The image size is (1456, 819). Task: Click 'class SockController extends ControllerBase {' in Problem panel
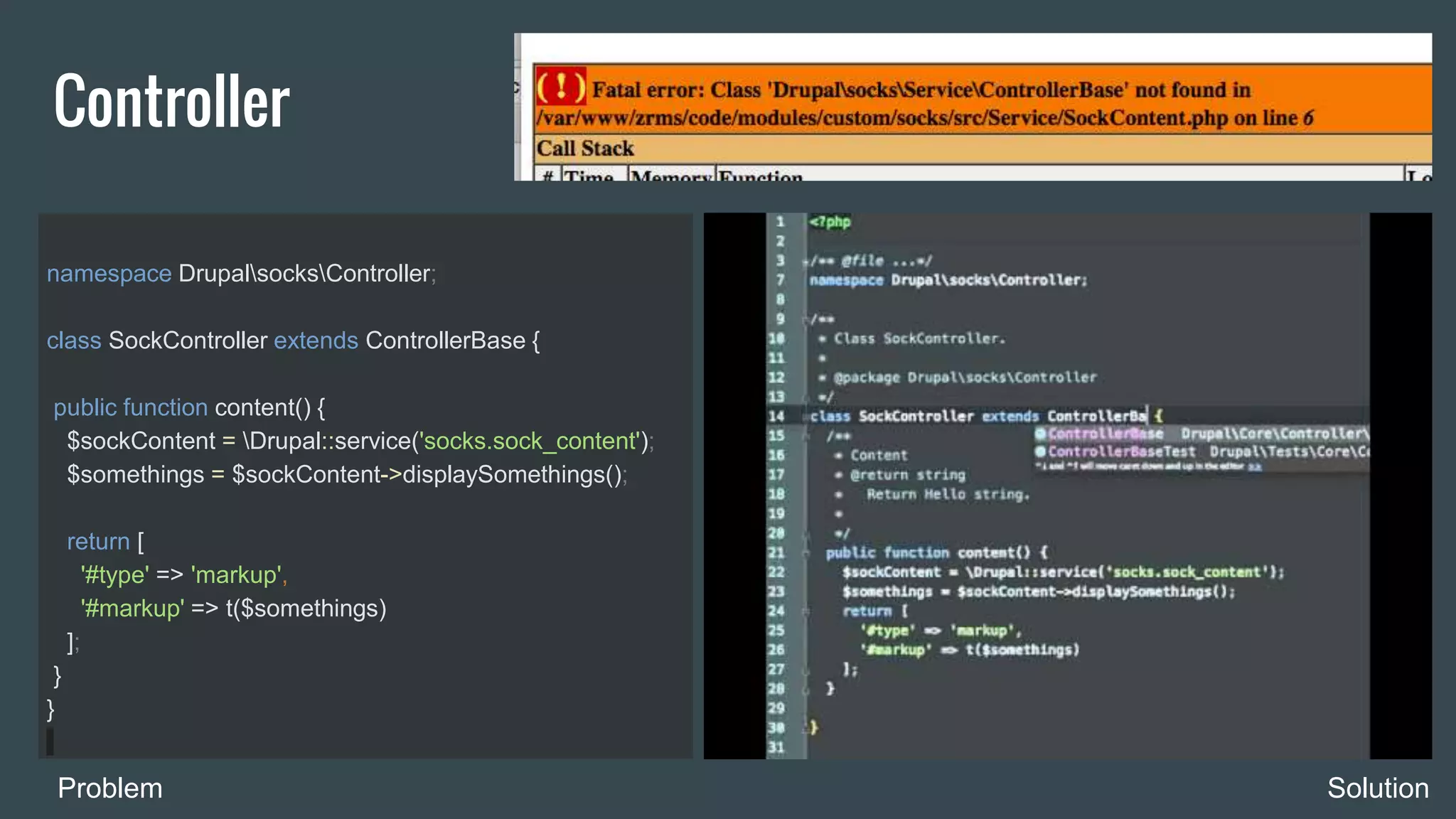[x=294, y=341]
